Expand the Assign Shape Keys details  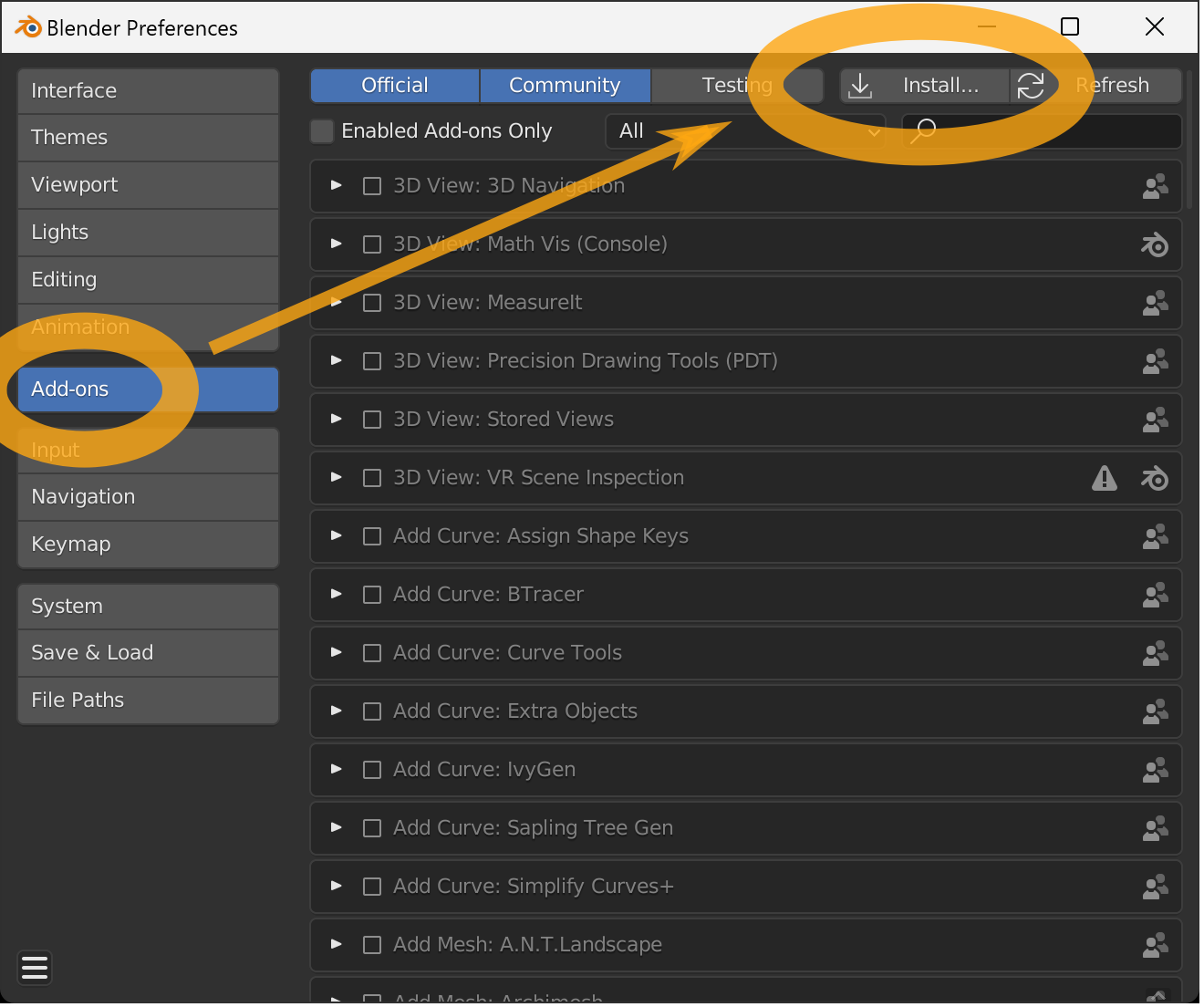pos(337,535)
